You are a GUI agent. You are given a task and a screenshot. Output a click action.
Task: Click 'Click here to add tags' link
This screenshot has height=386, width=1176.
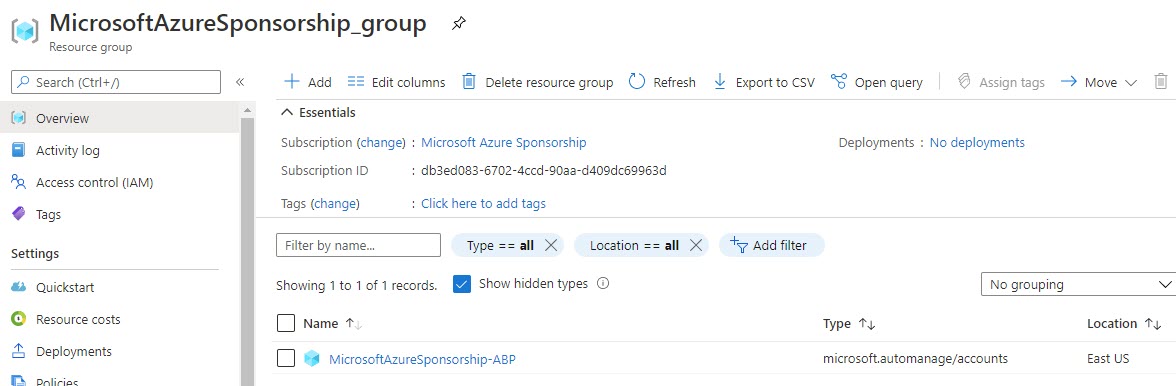tap(484, 203)
